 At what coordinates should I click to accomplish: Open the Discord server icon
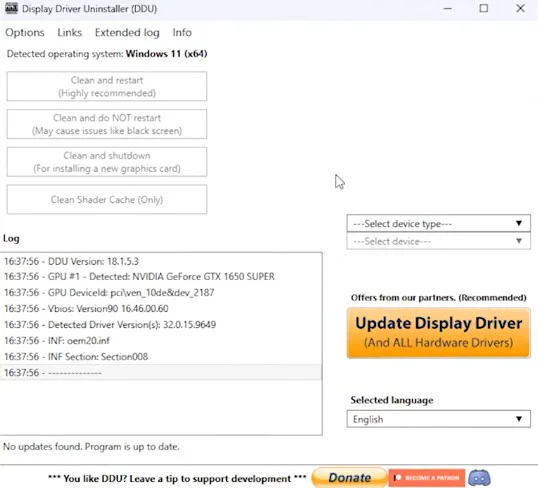click(x=479, y=477)
